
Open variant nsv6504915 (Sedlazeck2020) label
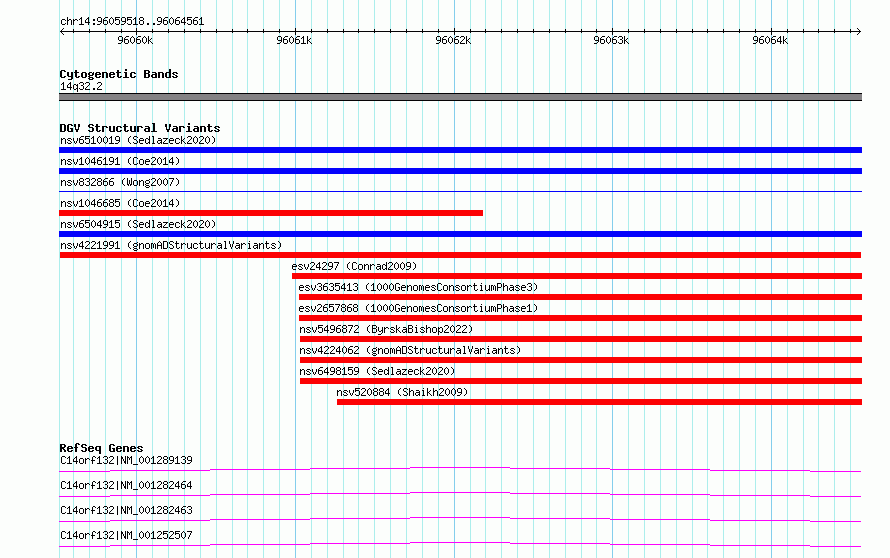138,224
